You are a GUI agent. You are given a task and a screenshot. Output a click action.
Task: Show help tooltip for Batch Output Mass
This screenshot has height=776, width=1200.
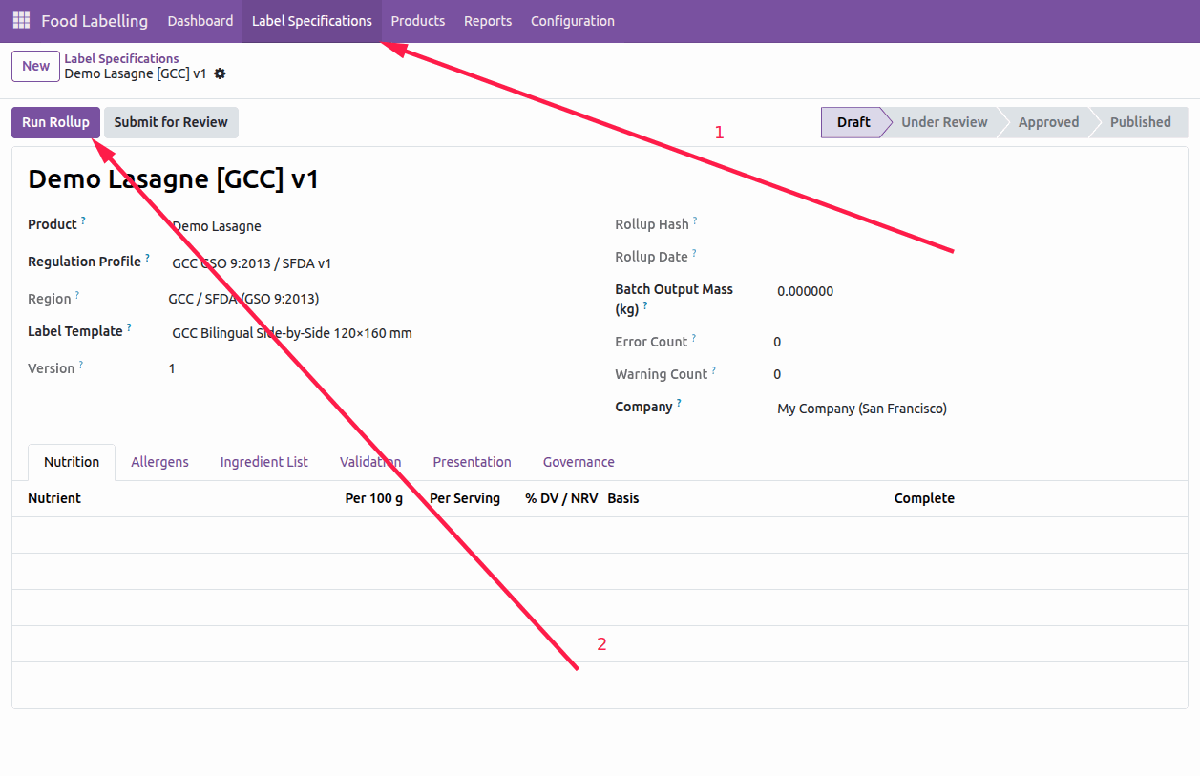[x=645, y=306]
